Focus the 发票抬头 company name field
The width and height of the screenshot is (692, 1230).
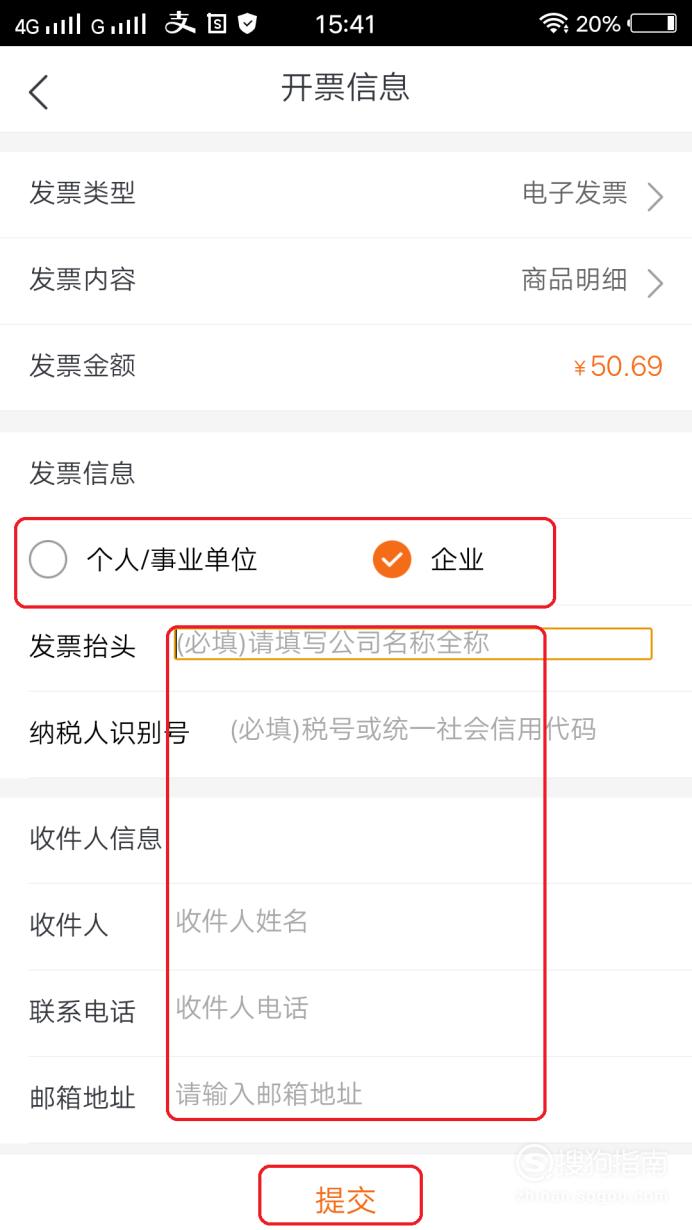[414, 643]
